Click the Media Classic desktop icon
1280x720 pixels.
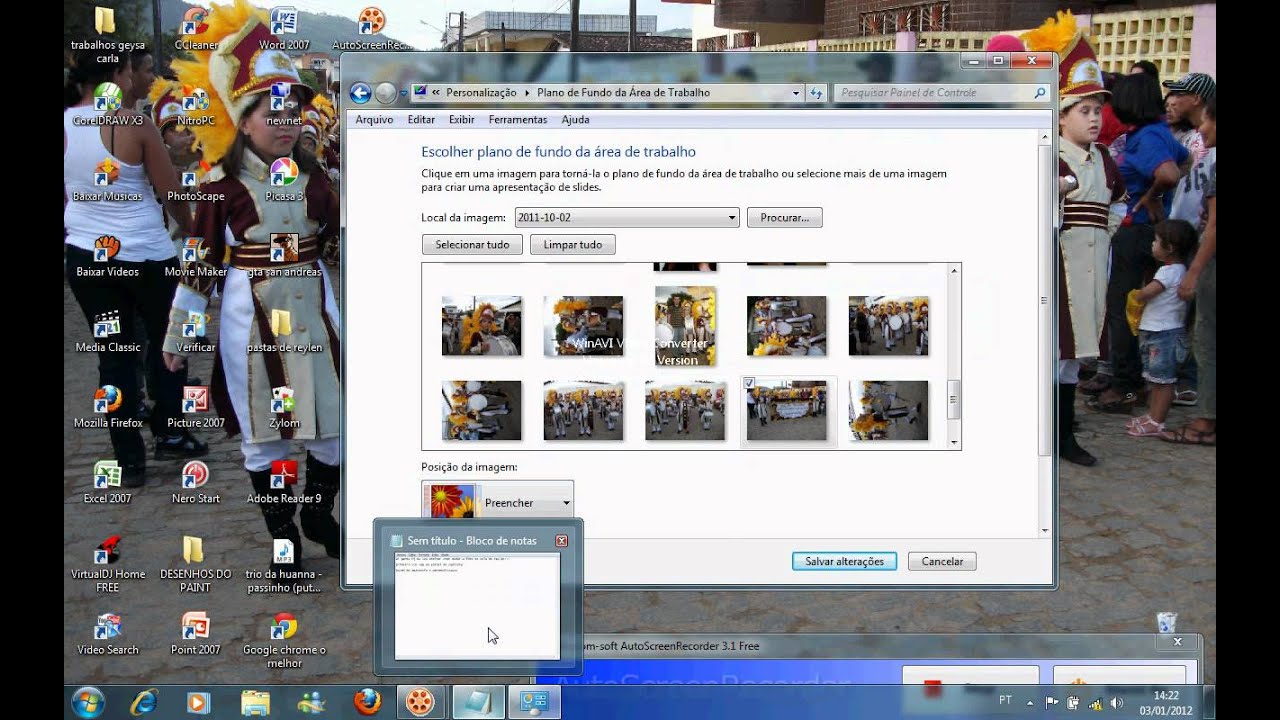pyautogui.click(x=108, y=331)
